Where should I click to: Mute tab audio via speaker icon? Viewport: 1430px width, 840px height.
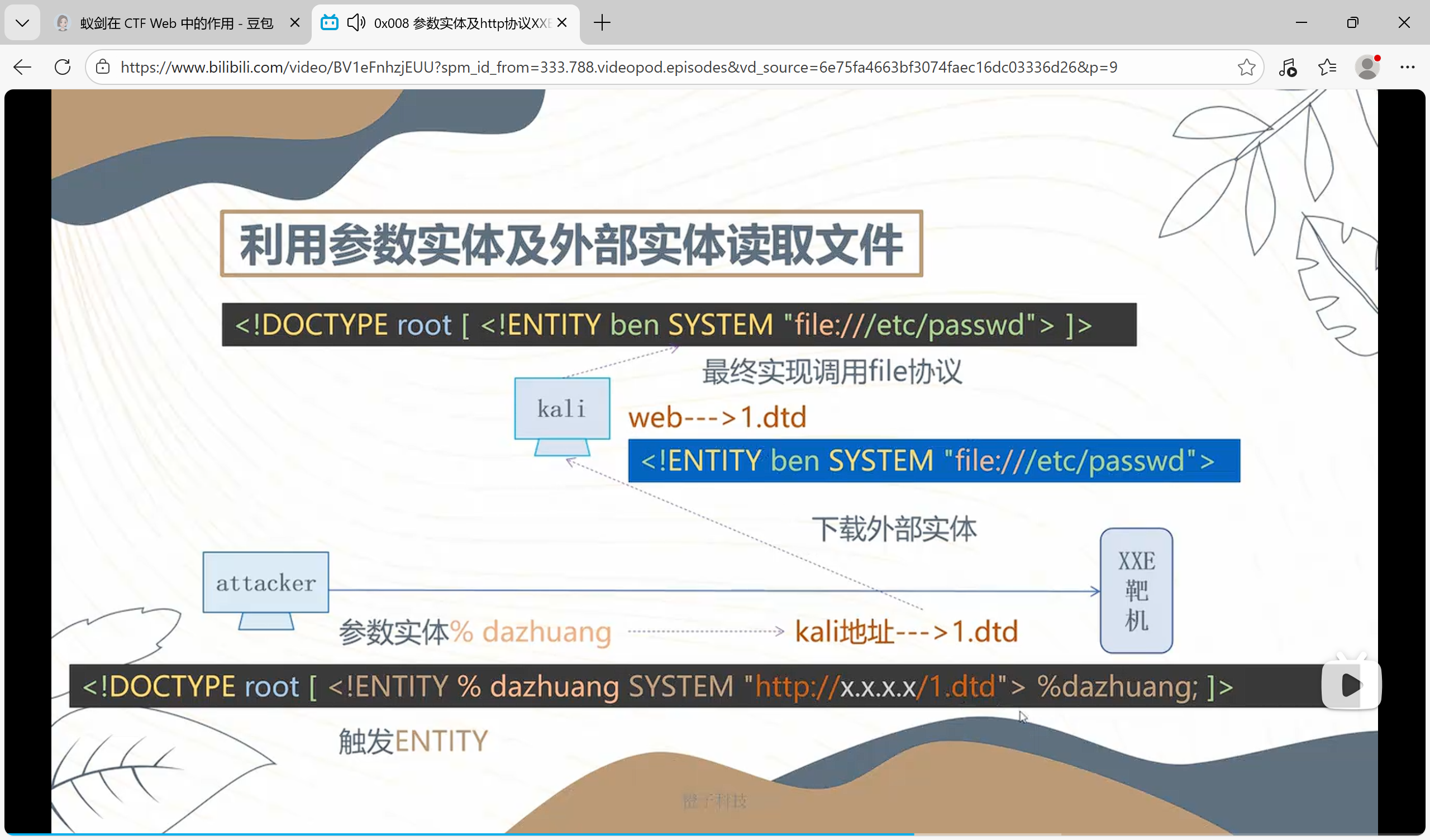355,23
